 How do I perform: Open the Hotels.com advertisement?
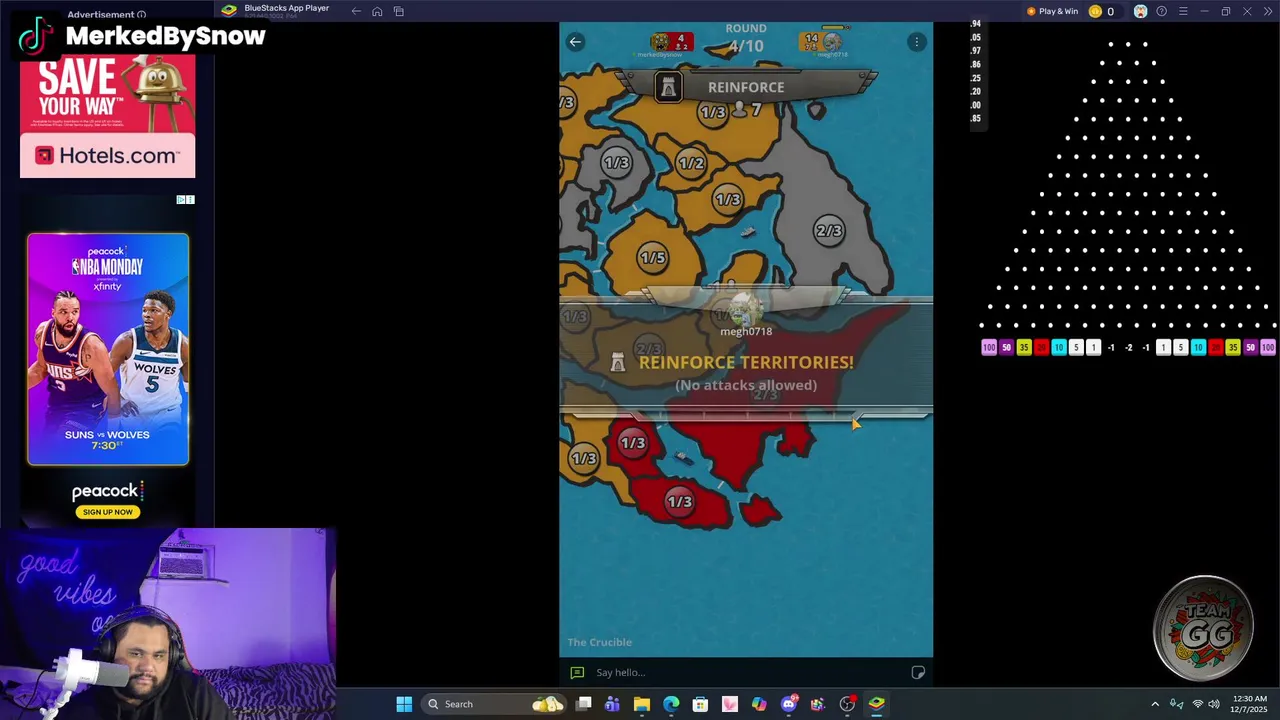click(107, 115)
